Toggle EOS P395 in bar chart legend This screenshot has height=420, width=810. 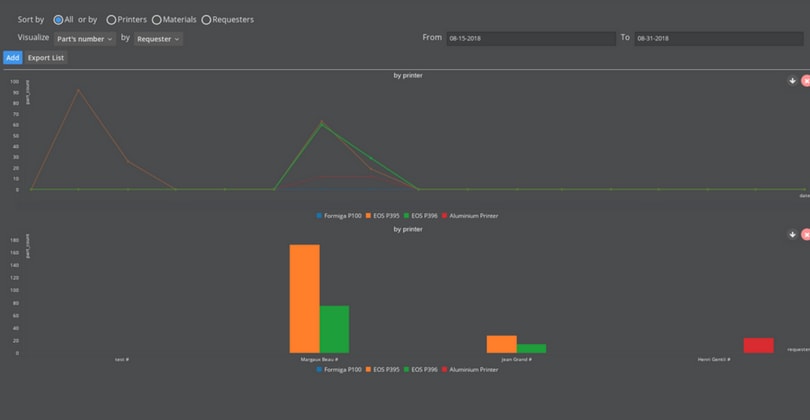tap(383, 369)
